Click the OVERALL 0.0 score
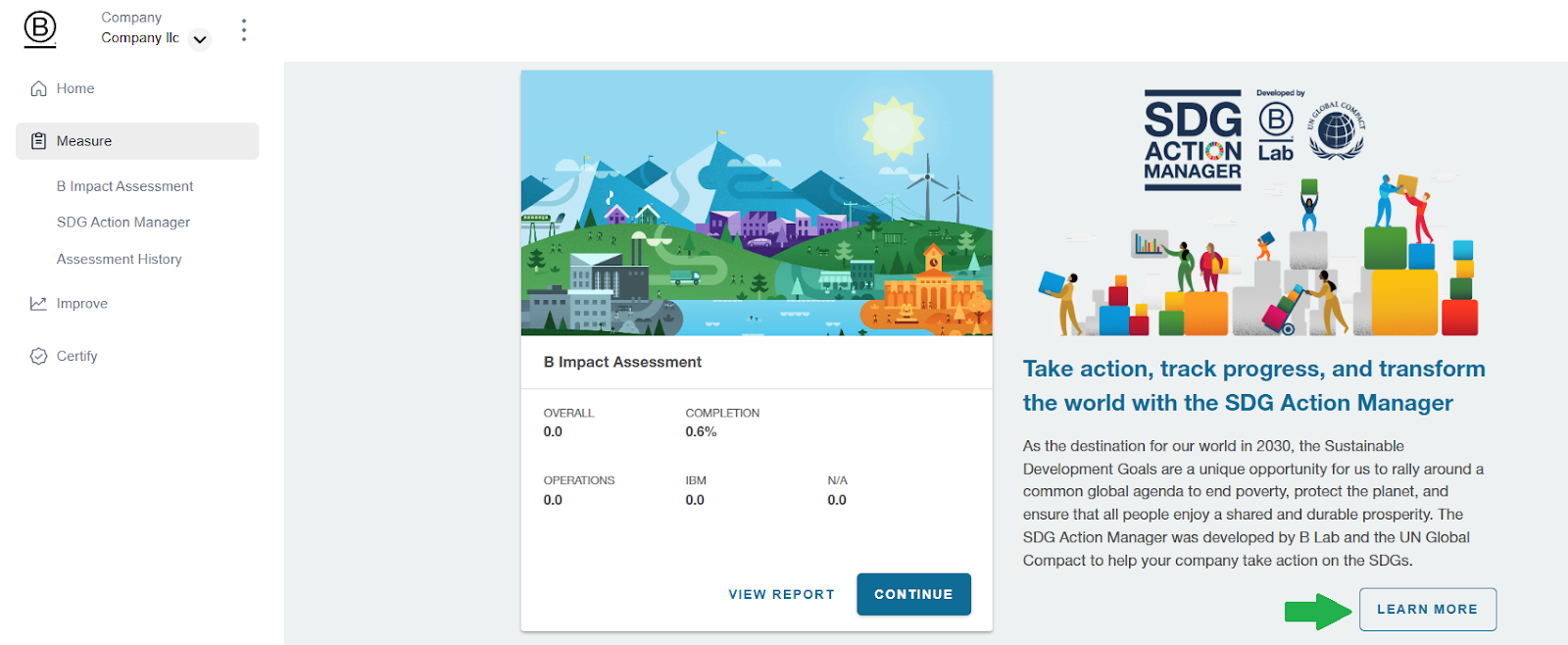The image size is (1568, 645). click(553, 431)
